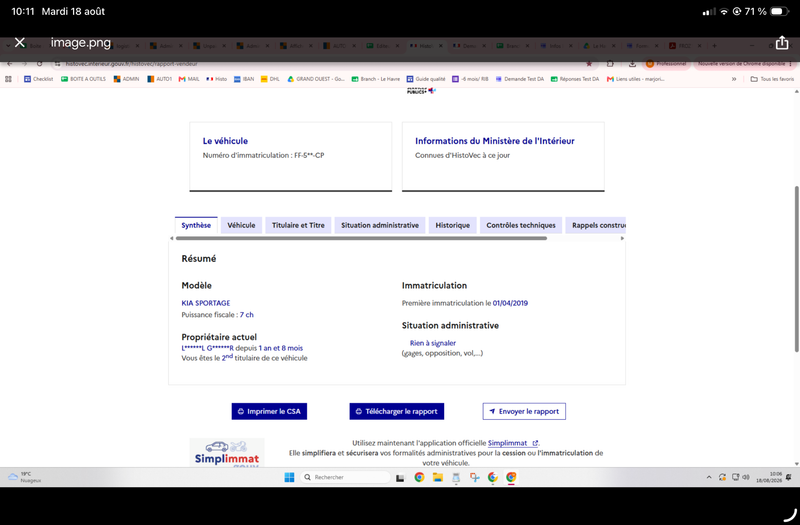Open the BOITE A OUTILS bookmark
The width and height of the screenshot is (800, 525).
pos(83,79)
